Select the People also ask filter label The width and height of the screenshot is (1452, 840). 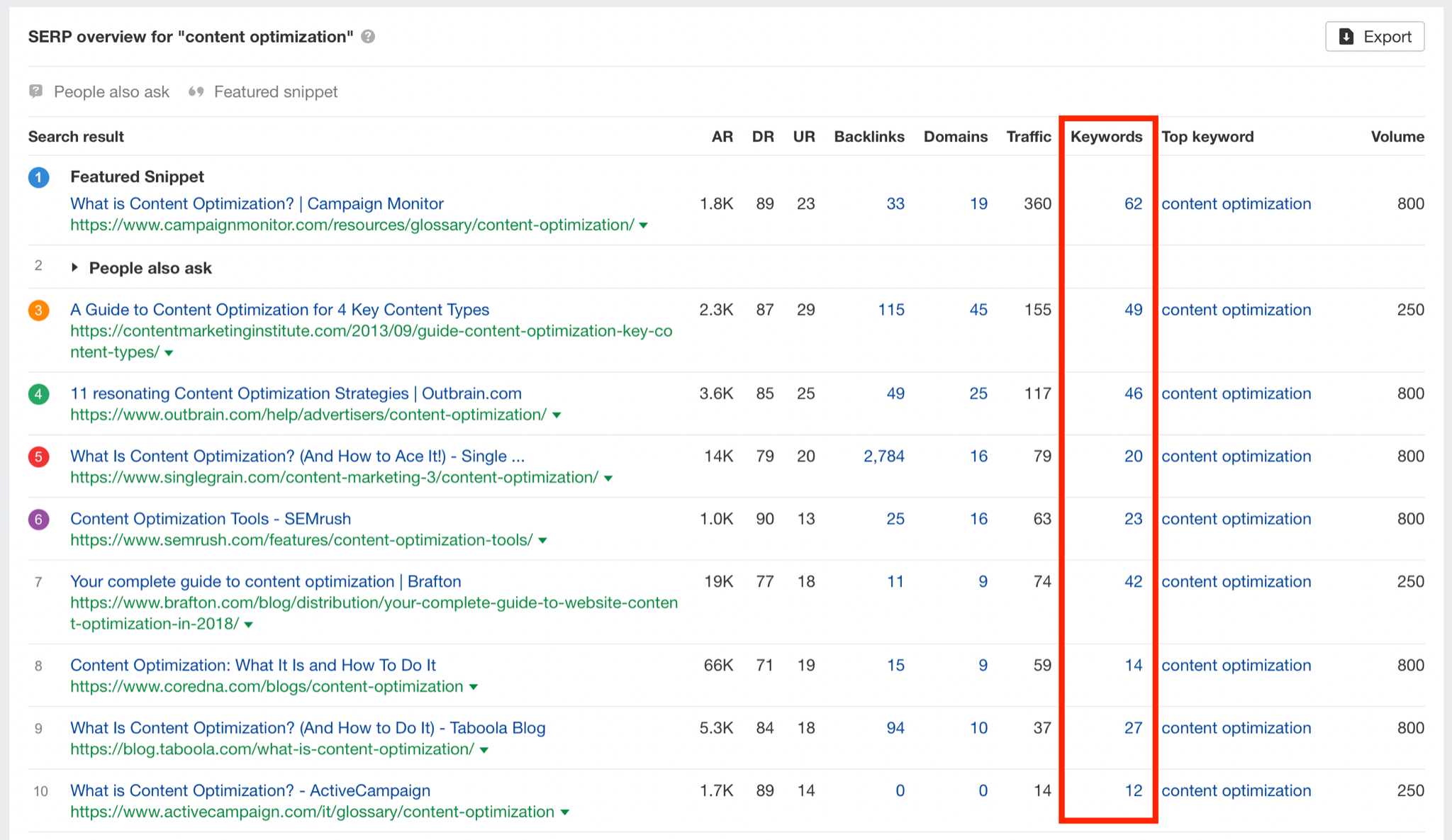111,91
